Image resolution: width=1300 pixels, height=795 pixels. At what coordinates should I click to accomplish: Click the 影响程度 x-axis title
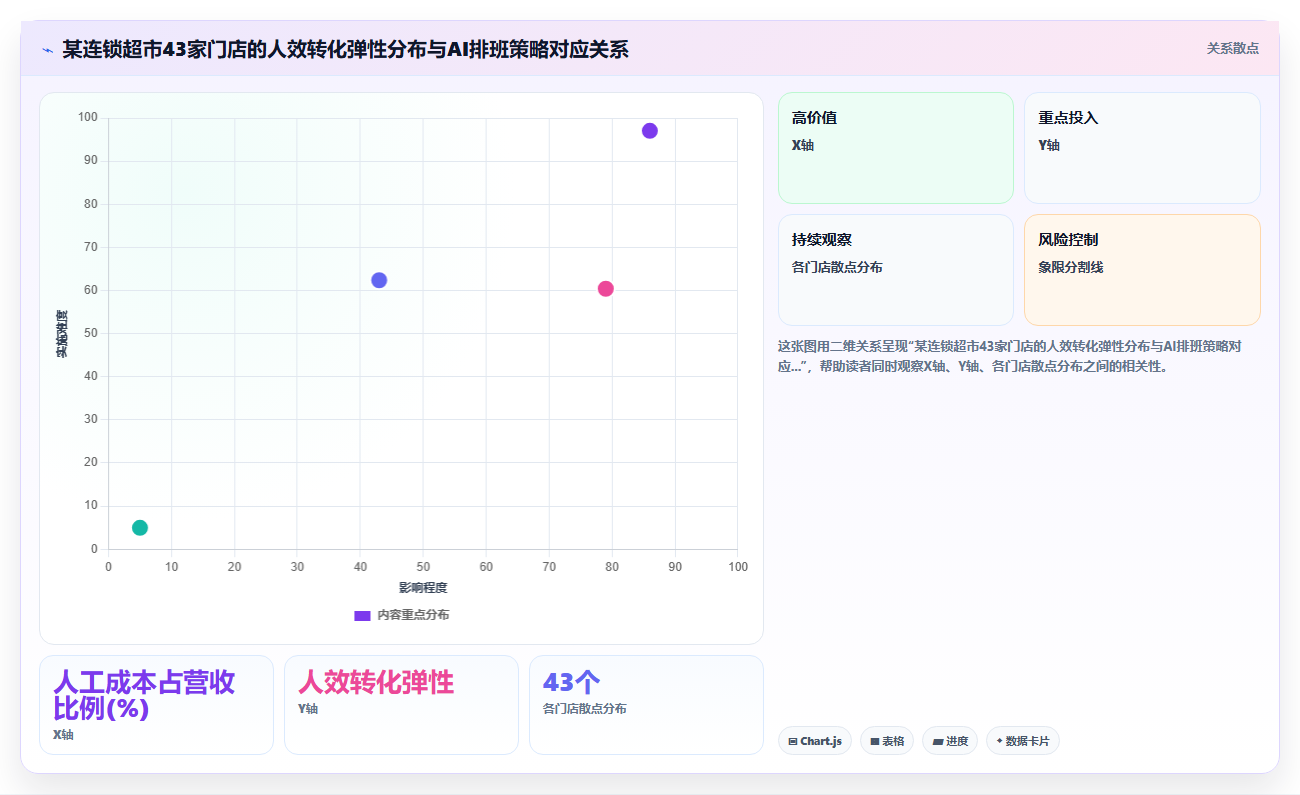click(423, 588)
